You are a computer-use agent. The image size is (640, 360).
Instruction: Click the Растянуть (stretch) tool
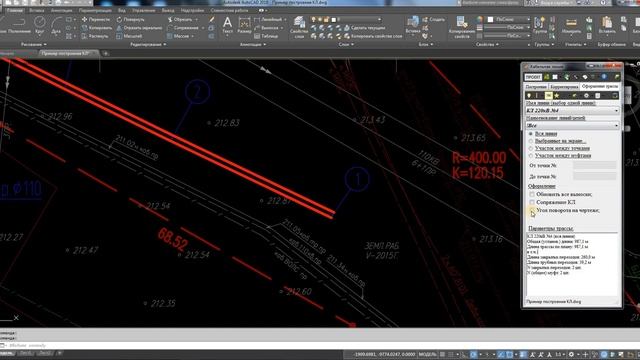[x=95, y=36]
